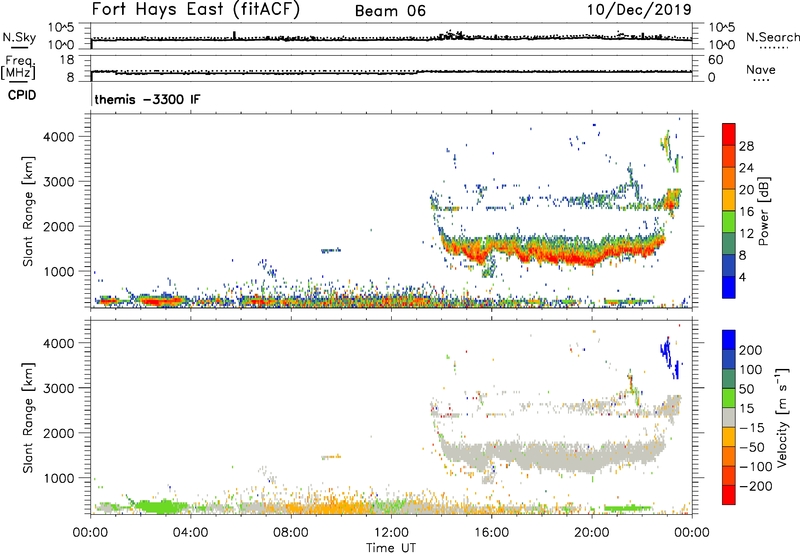This screenshot has height=554, width=800.
Task: Click the '28' tick on power colorbar
Action: click(746, 146)
